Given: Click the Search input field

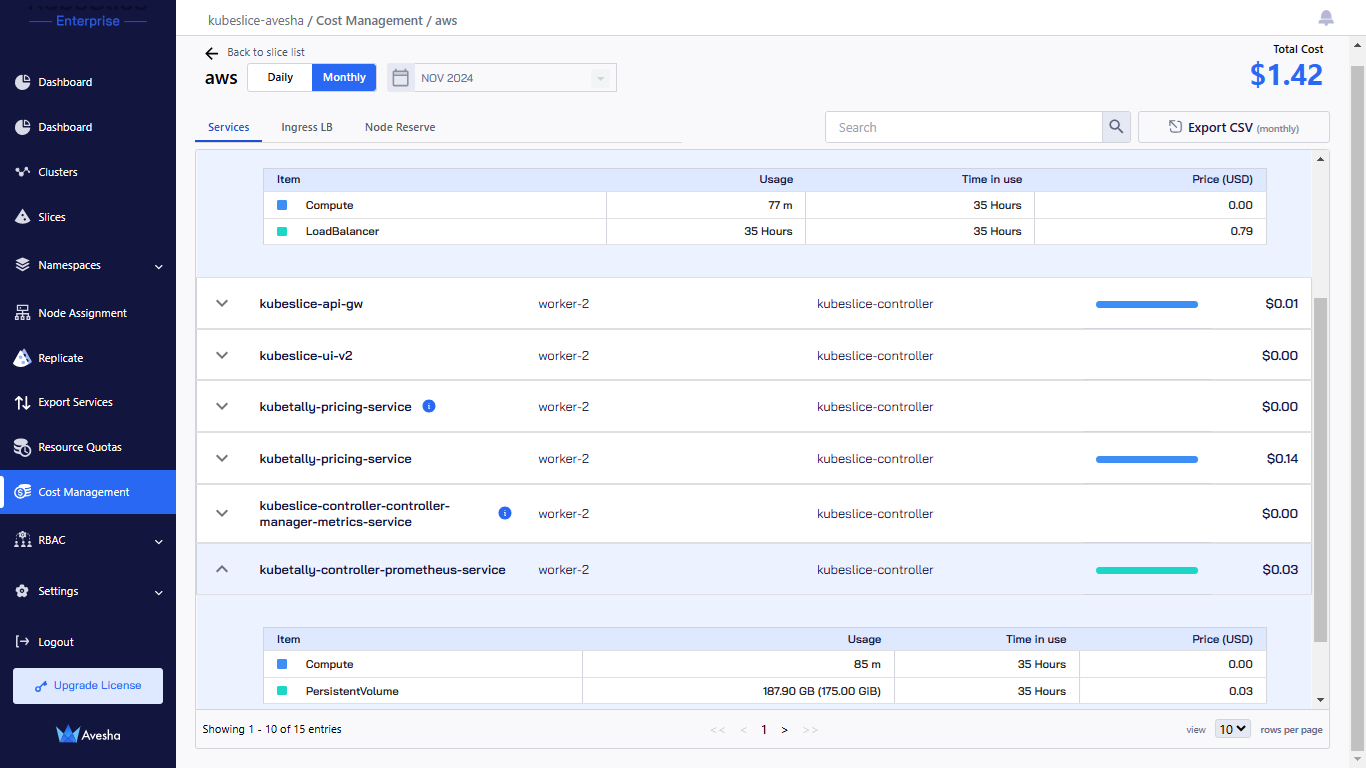Looking at the screenshot, I should [x=964, y=127].
